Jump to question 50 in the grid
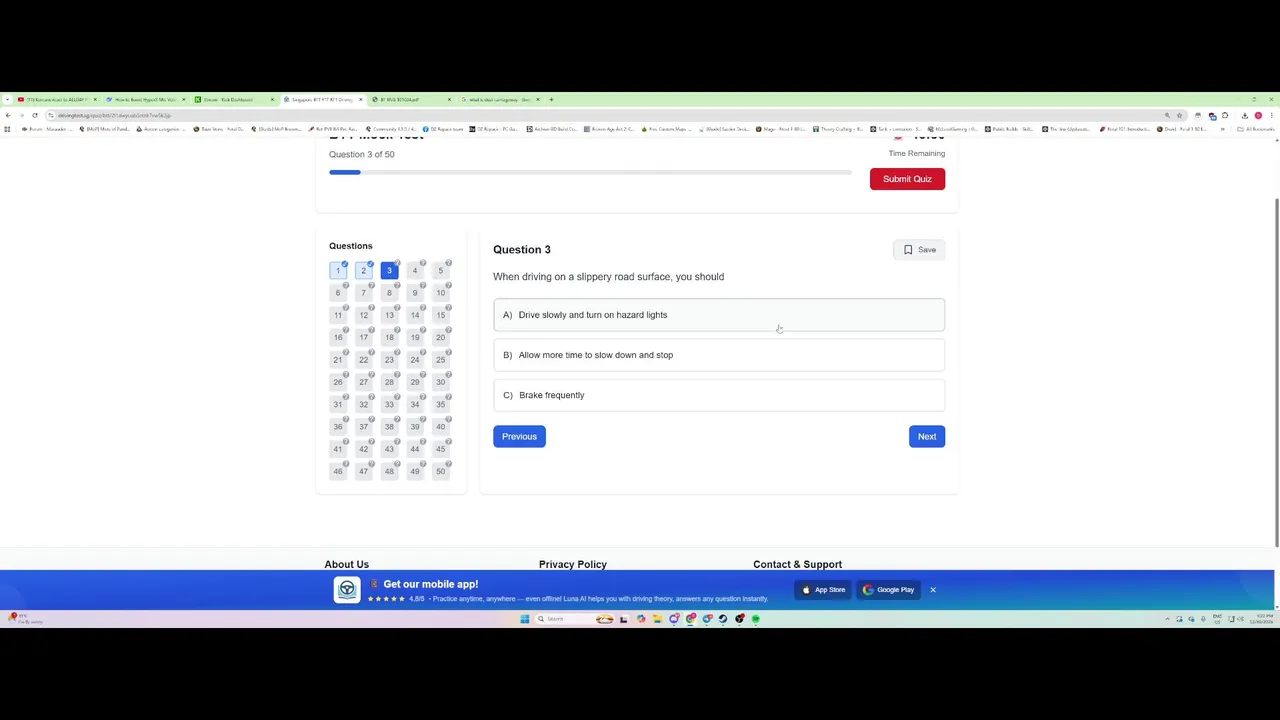The width and height of the screenshot is (1280, 720). click(440, 472)
